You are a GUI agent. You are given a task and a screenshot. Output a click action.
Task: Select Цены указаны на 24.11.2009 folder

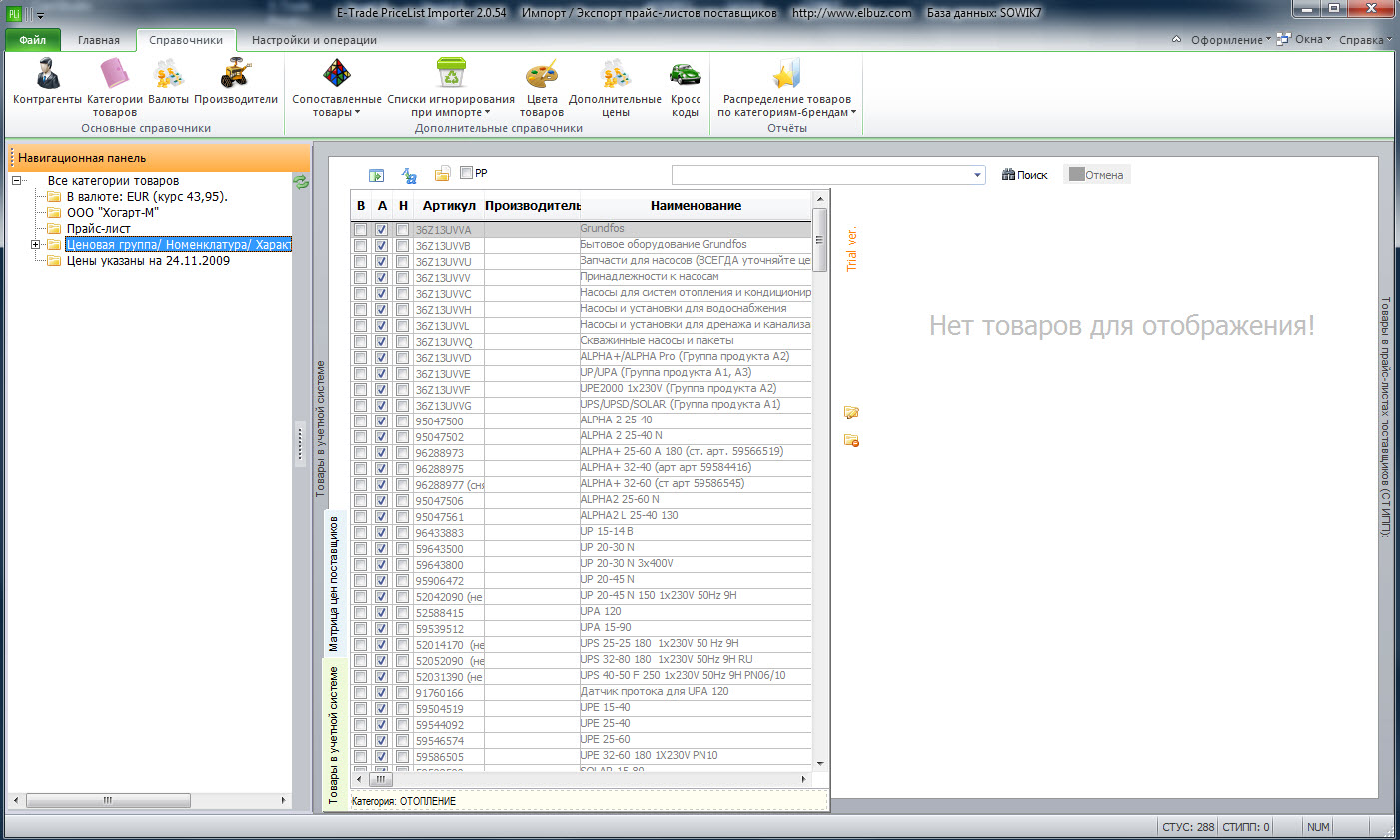click(x=148, y=261)
